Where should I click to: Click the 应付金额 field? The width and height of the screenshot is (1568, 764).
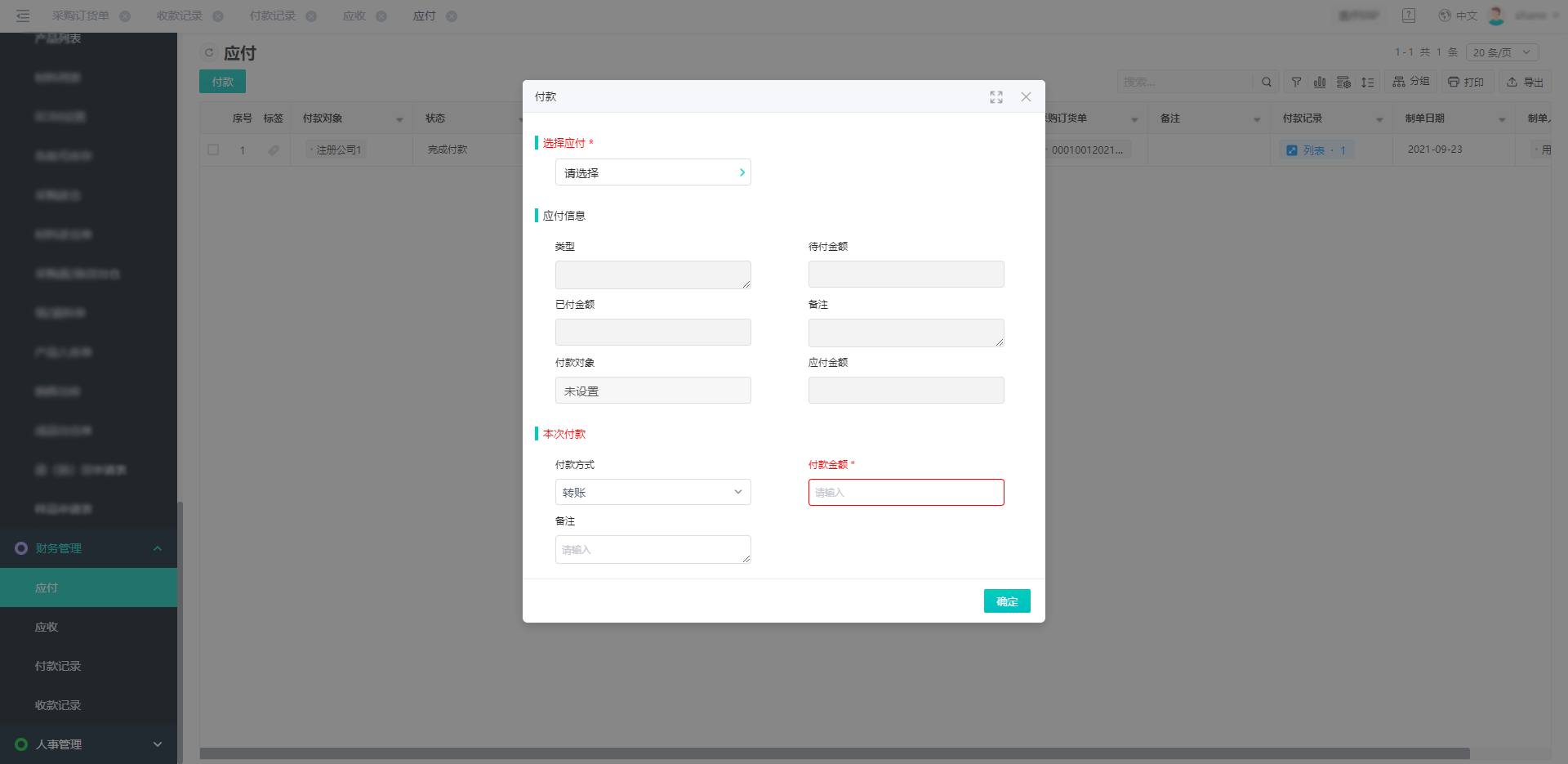tap(906, 391)
